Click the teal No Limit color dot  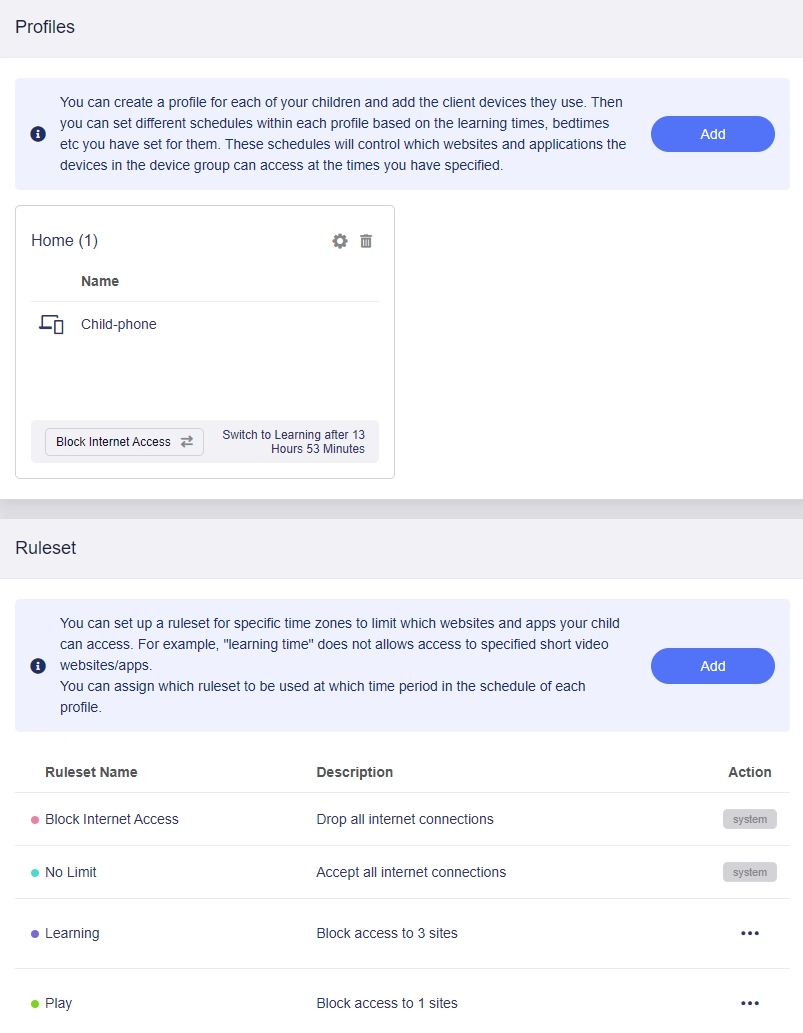[35, 872]
